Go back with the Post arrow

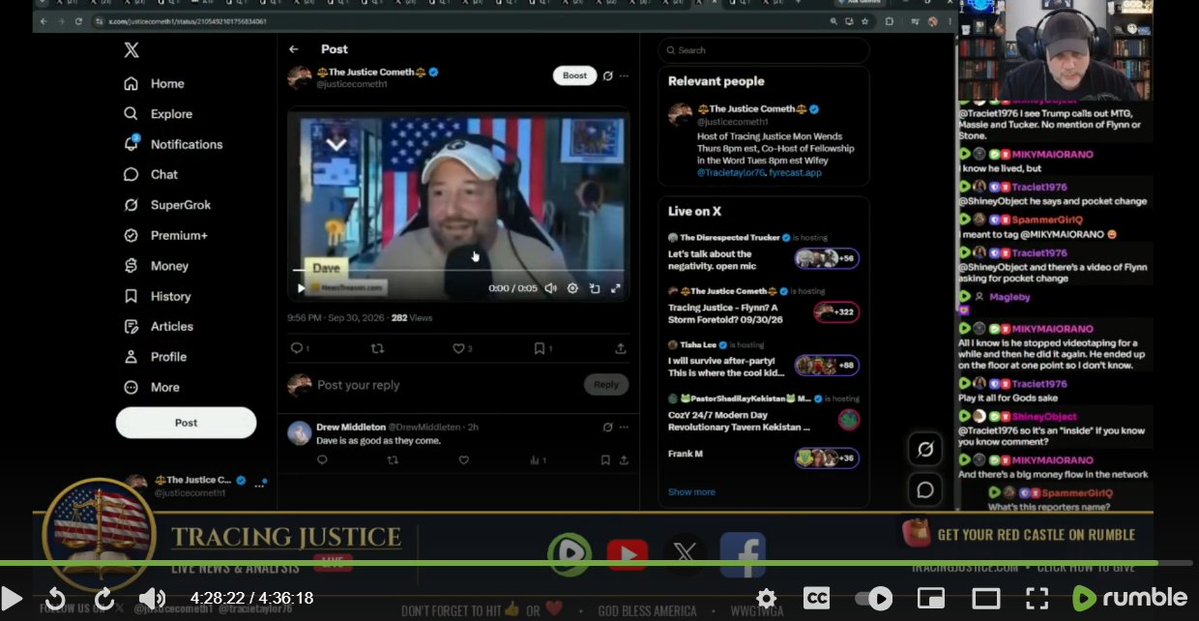tap(294, 49)
